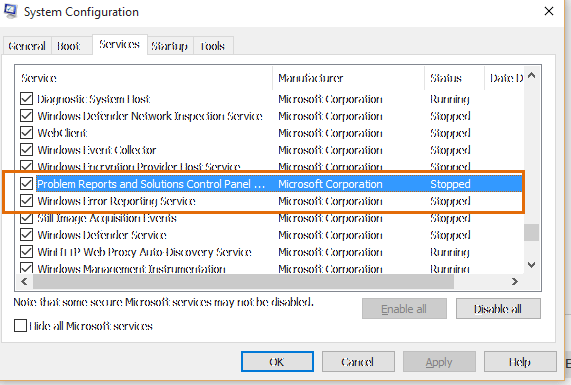Click the Enable all button
The width and height of the screenshot is (571, 385).
coord(404,309)
